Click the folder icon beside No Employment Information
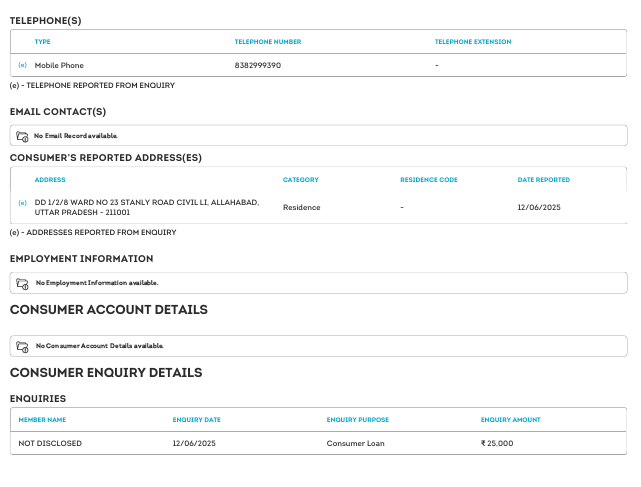 point(22,283)
